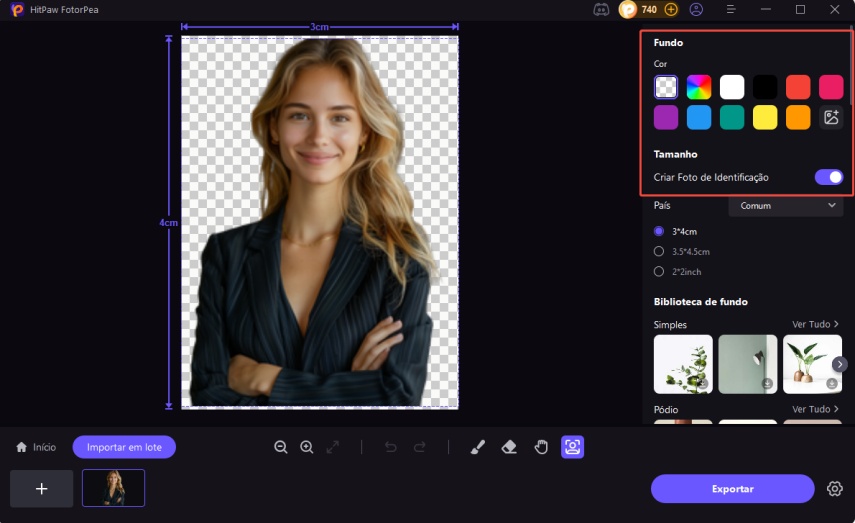Pick the white background color
Image resolution: width=855 pixels, height=523 pixels.
(732, 87)
